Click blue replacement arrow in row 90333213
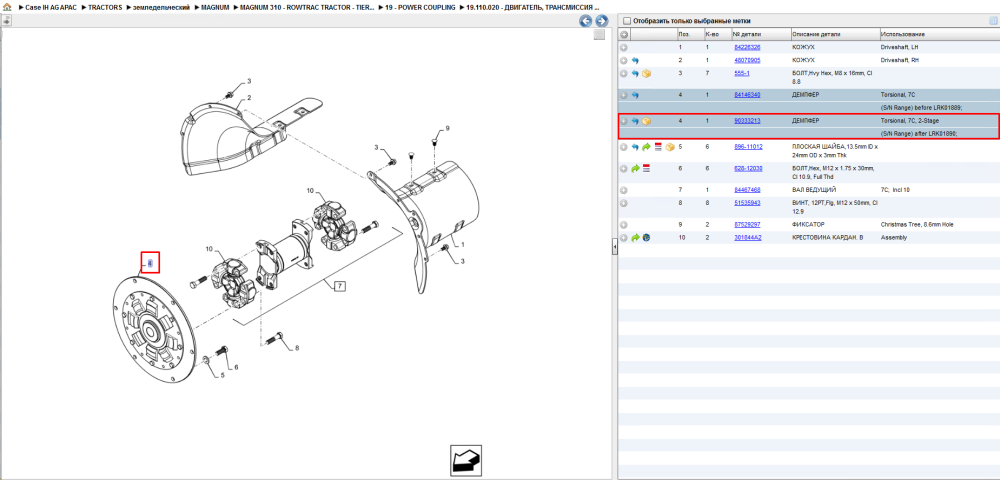The height and width of the screenshot is (480, 1000). click(635, 121)
